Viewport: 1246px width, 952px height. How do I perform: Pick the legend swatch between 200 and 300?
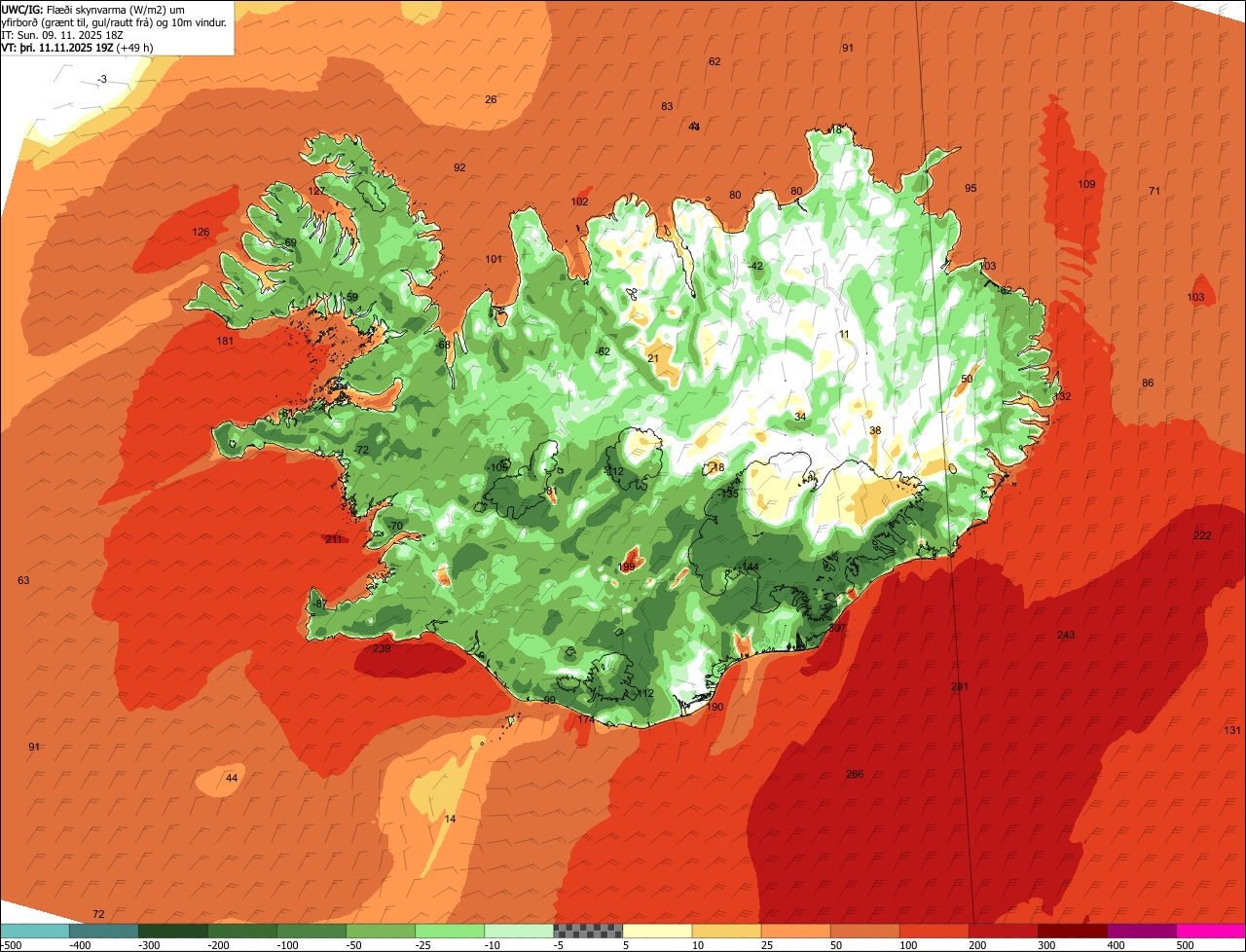pos(1004,931)
